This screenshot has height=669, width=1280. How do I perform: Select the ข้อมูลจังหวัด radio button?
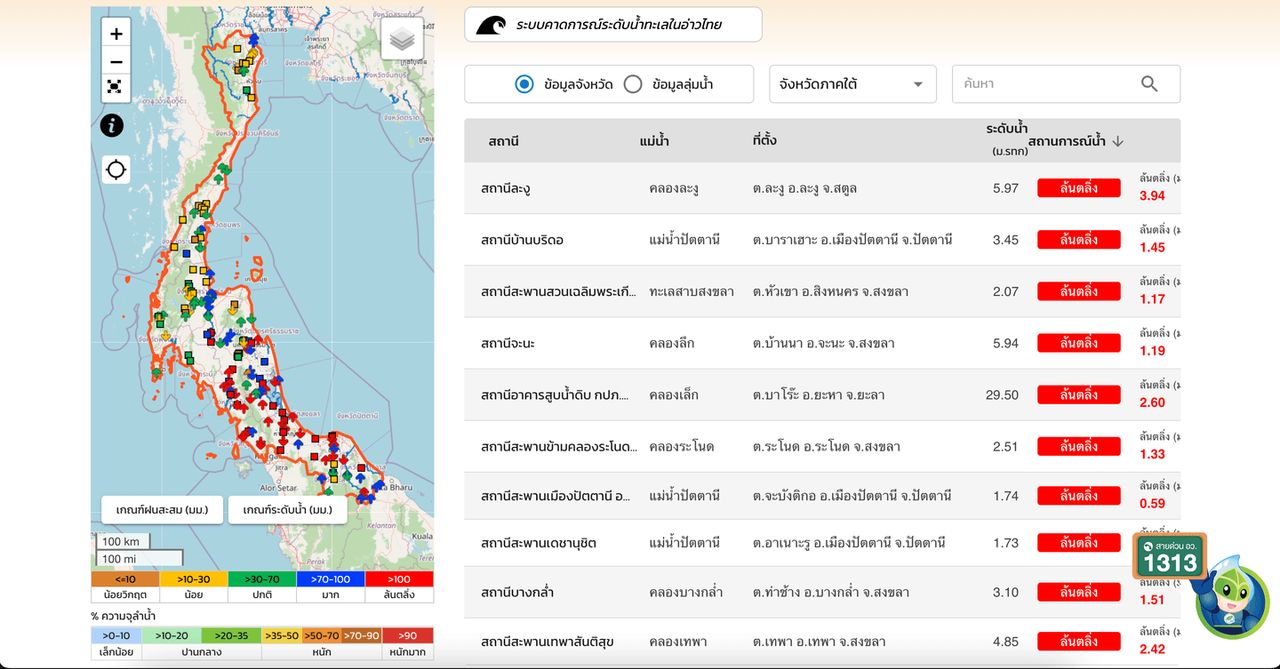525,84
